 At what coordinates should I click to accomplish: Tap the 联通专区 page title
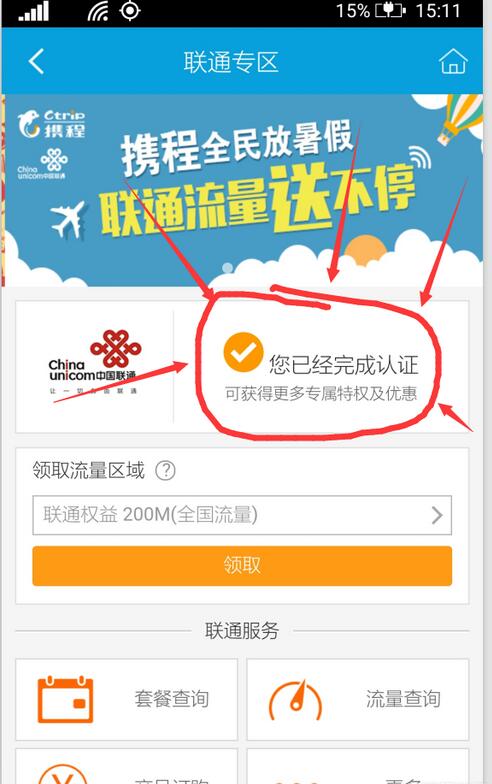pos(230,62)
